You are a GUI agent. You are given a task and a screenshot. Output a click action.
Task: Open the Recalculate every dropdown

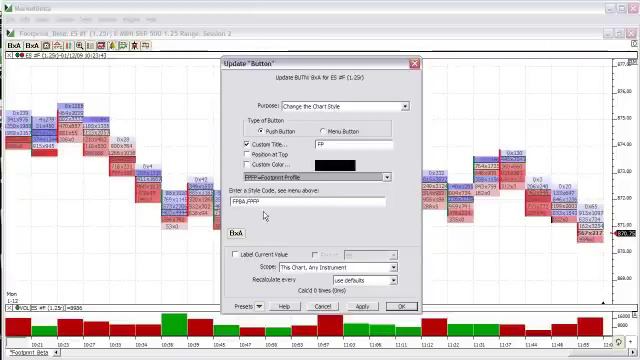(393, 280)
